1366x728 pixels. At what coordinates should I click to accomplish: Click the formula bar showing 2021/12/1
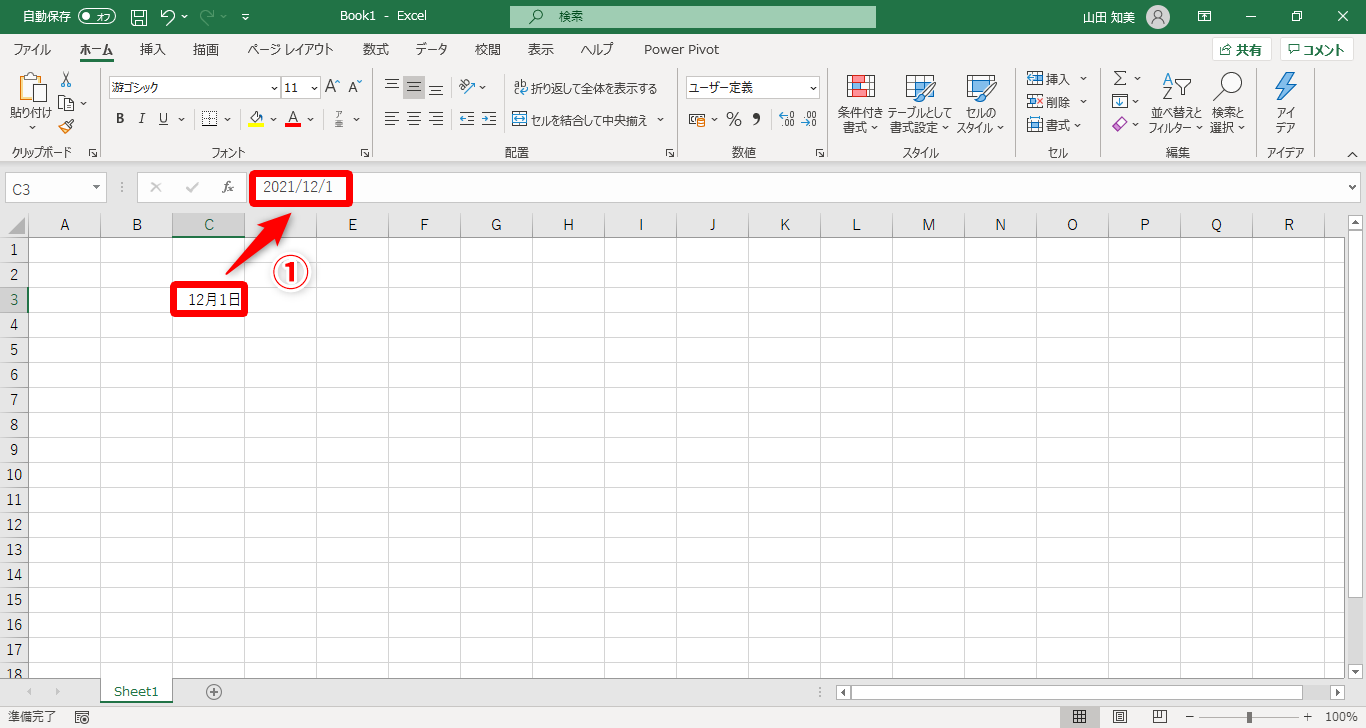coord(805,187)
